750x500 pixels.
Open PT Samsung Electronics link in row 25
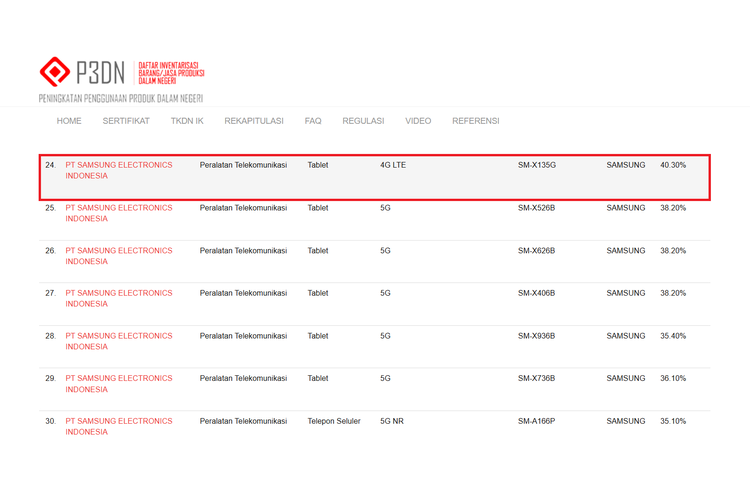pyautogui.click(x=119, y=213)
